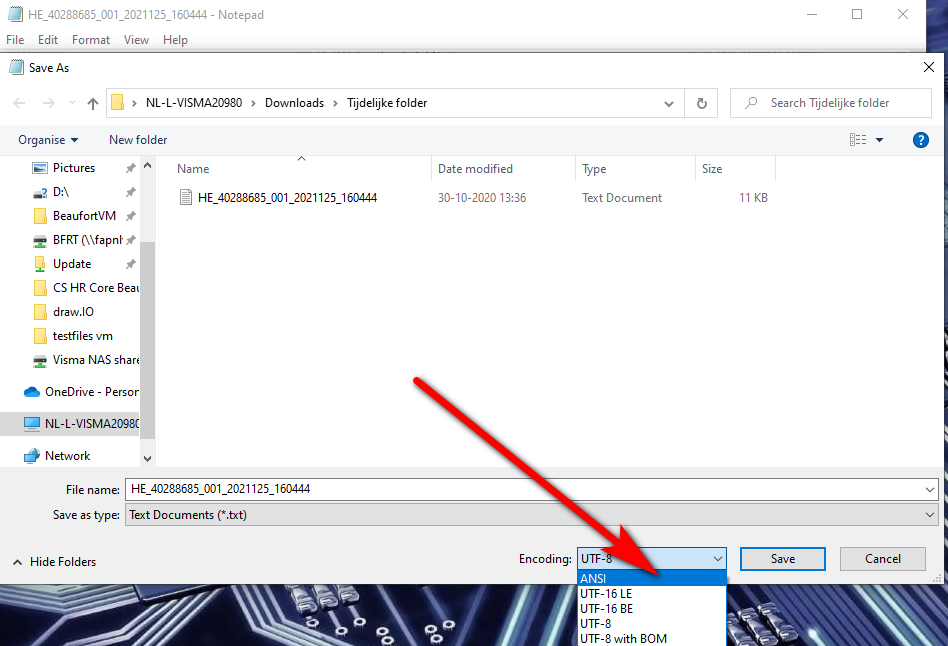This screenshot has height=646, width=948.
Task: Select OneDrive - Personal in sidebar
Action: 92,392
